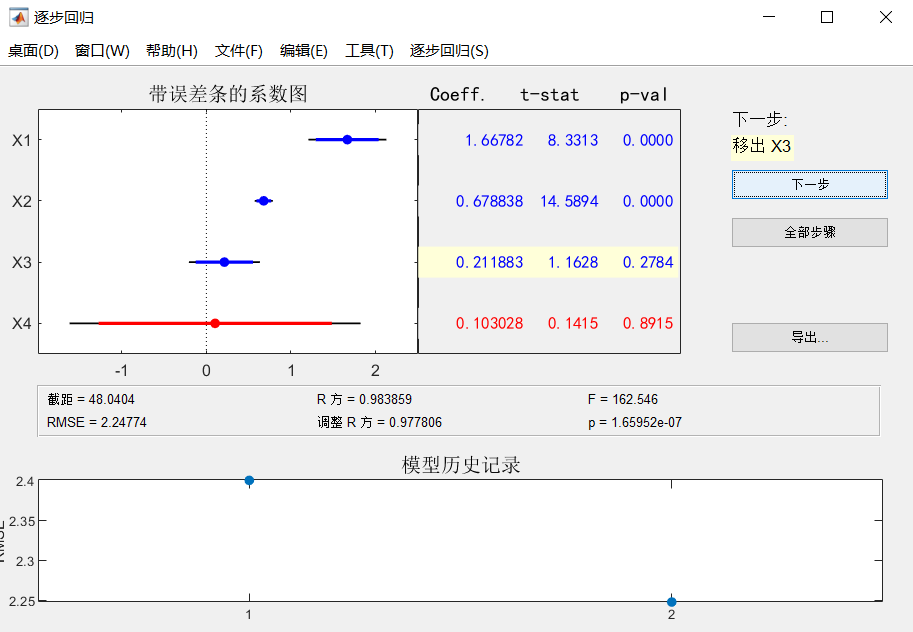The image size is (913, 632).
Task: Toggle X1 blue coefficient dot
Action: coord(347,140)
